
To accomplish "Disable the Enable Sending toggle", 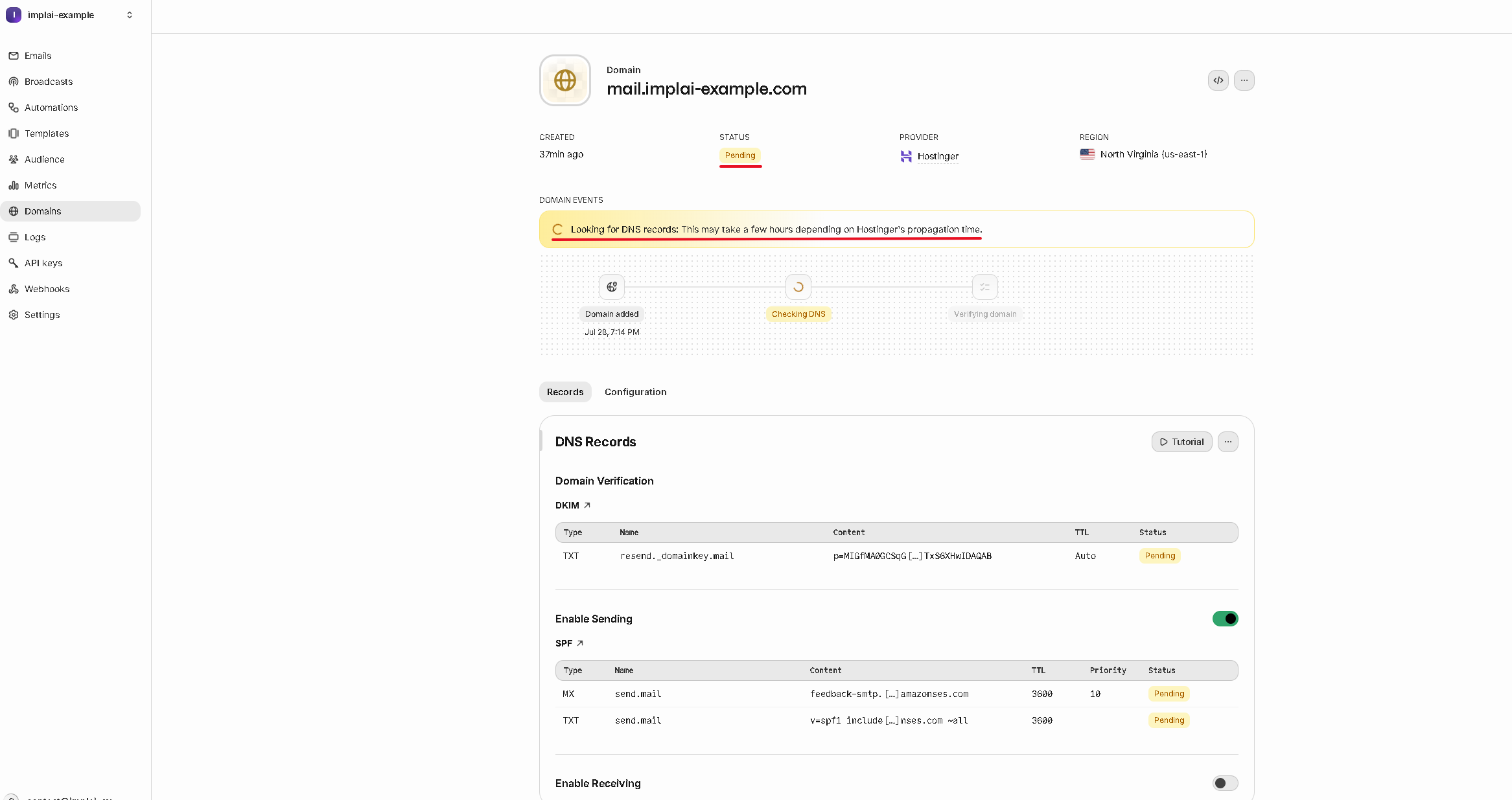I will tap(1226, 619).
